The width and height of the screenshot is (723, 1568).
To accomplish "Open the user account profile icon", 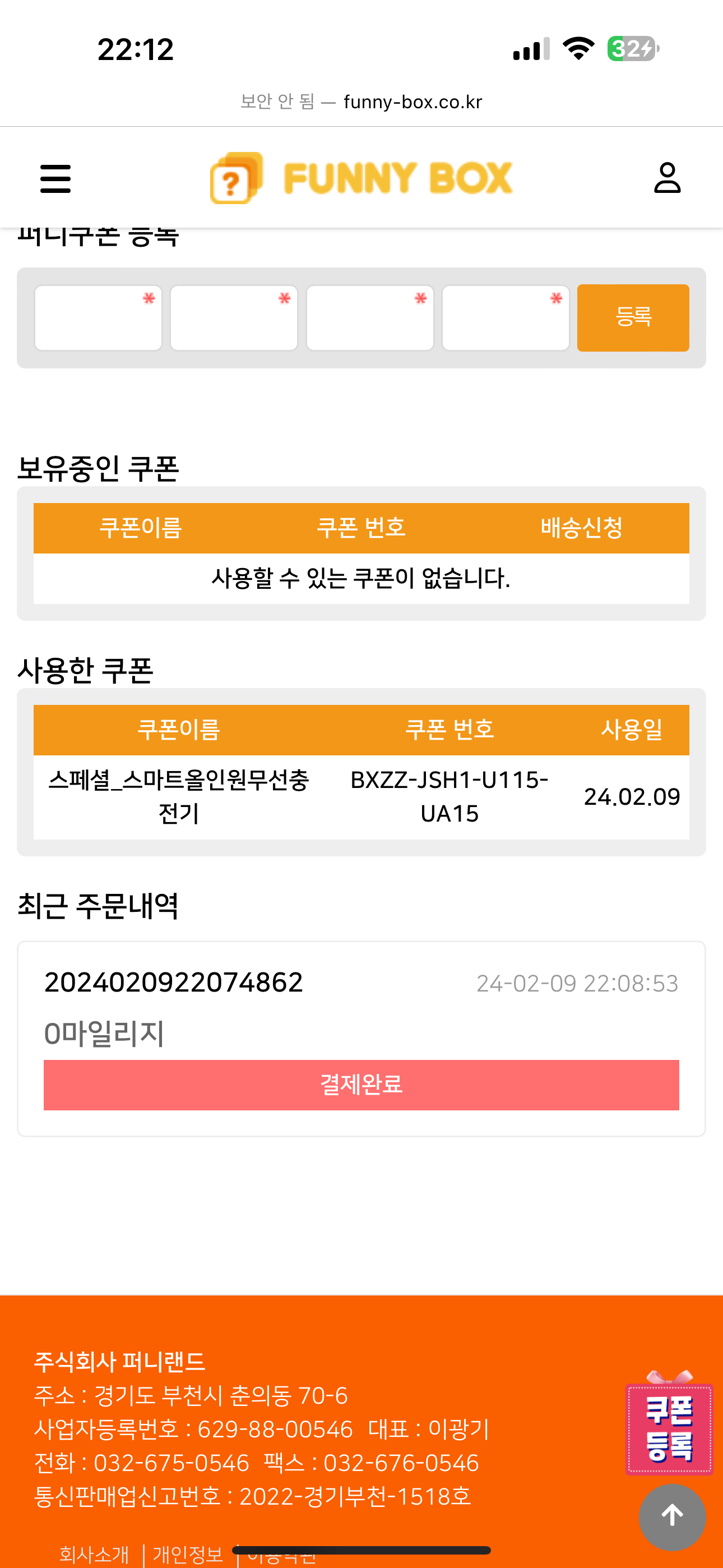I will coord(667,178).
